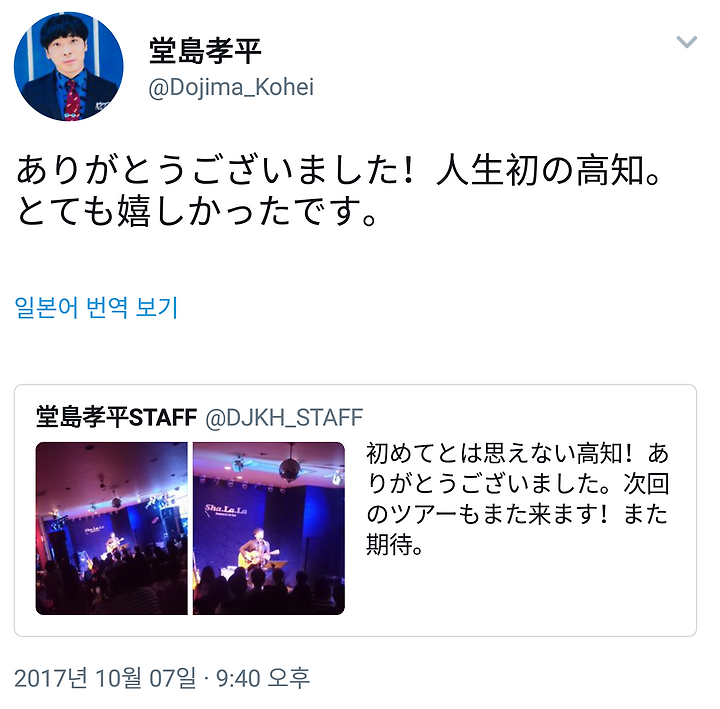Click the Sha.La.La sign in right photo
720x709 pixels.
click(x=226, y=509)
